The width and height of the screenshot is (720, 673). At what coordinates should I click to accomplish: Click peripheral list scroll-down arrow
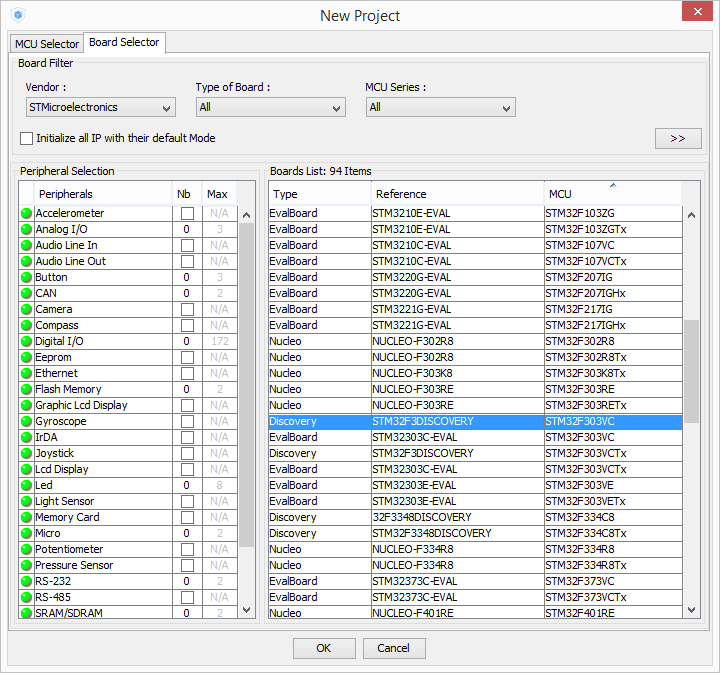(247, 610)
